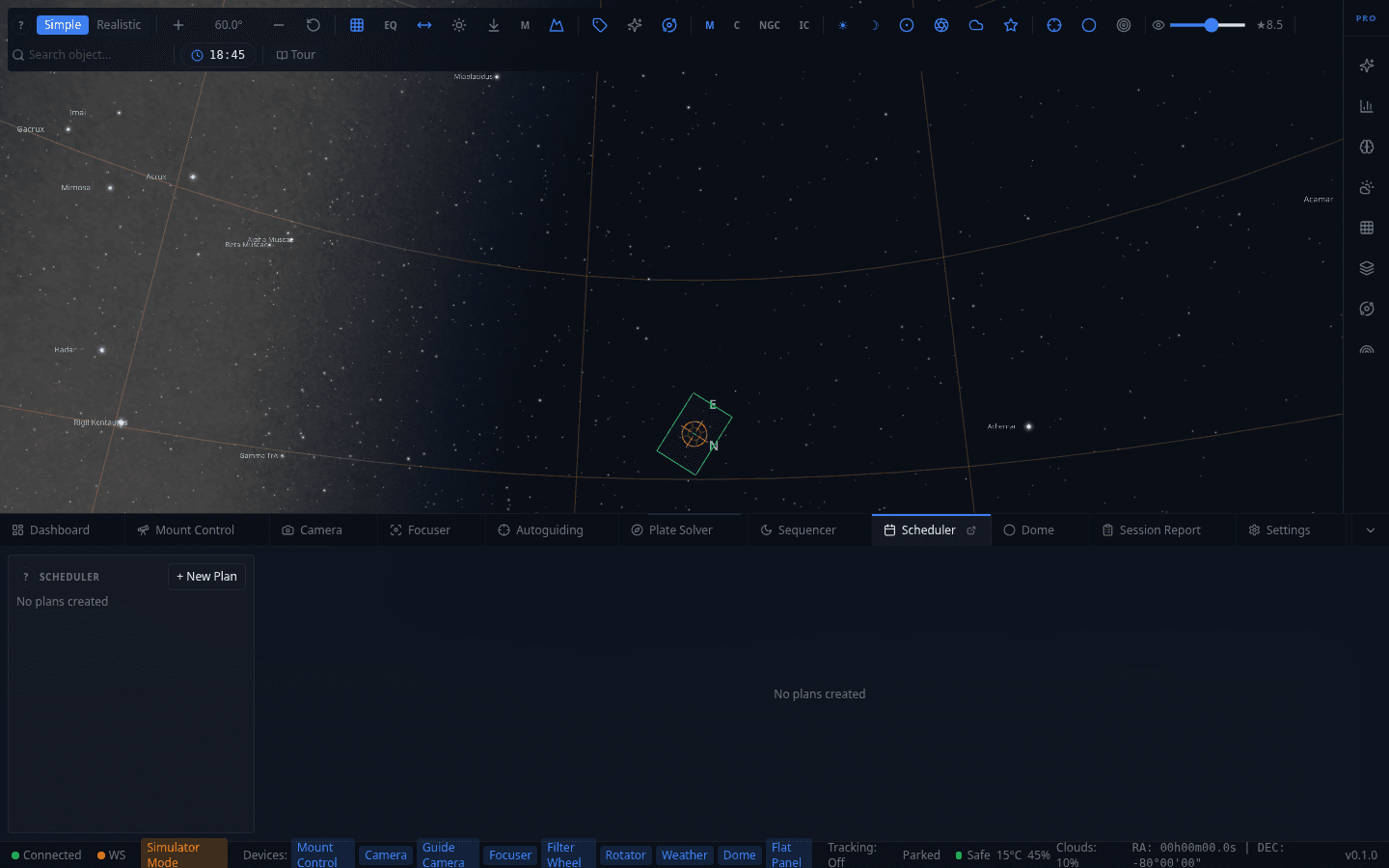Open the Autoguiding tab
This screenshot has width=1389, height=868.
click(540, 530)
